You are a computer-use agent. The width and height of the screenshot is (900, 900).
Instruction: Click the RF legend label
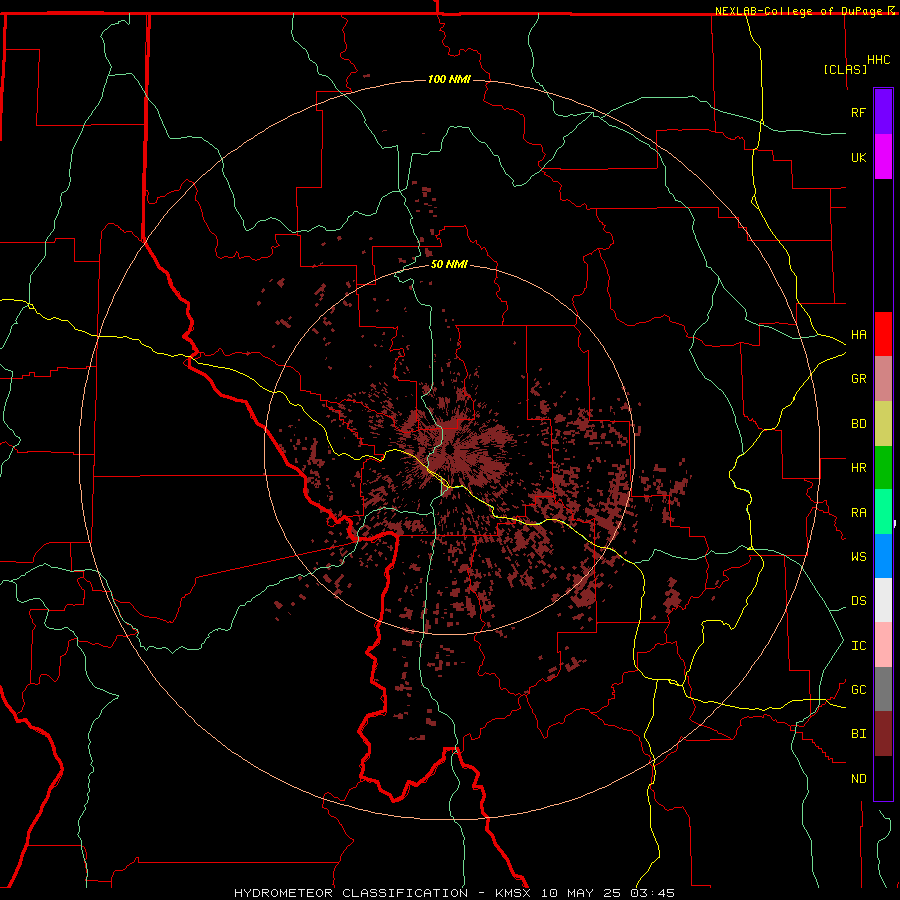click(858, 112)
